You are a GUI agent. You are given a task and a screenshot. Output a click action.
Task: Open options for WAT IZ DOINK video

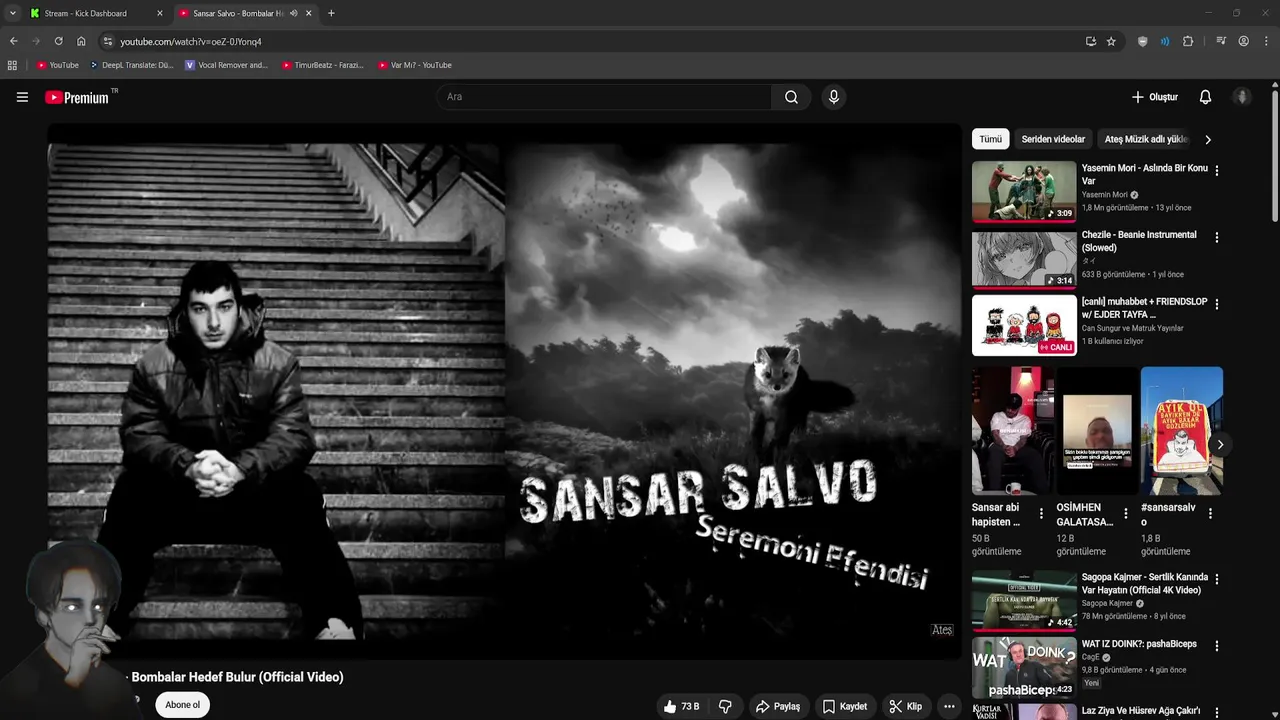click(1216, 647)
